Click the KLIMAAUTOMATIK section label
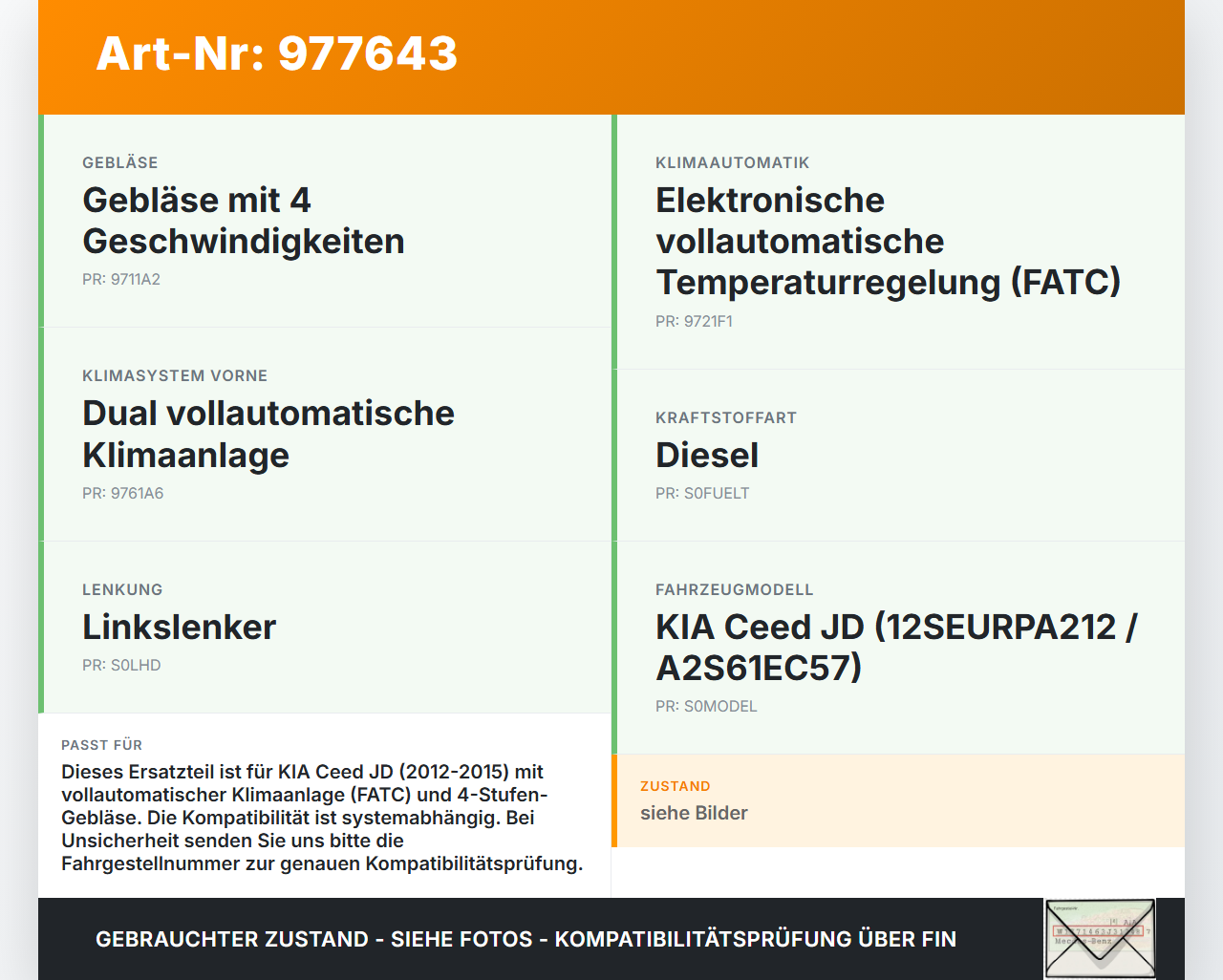Image resolution: width=1223 pixels, height=980 pixels. (x=732, y=162)
